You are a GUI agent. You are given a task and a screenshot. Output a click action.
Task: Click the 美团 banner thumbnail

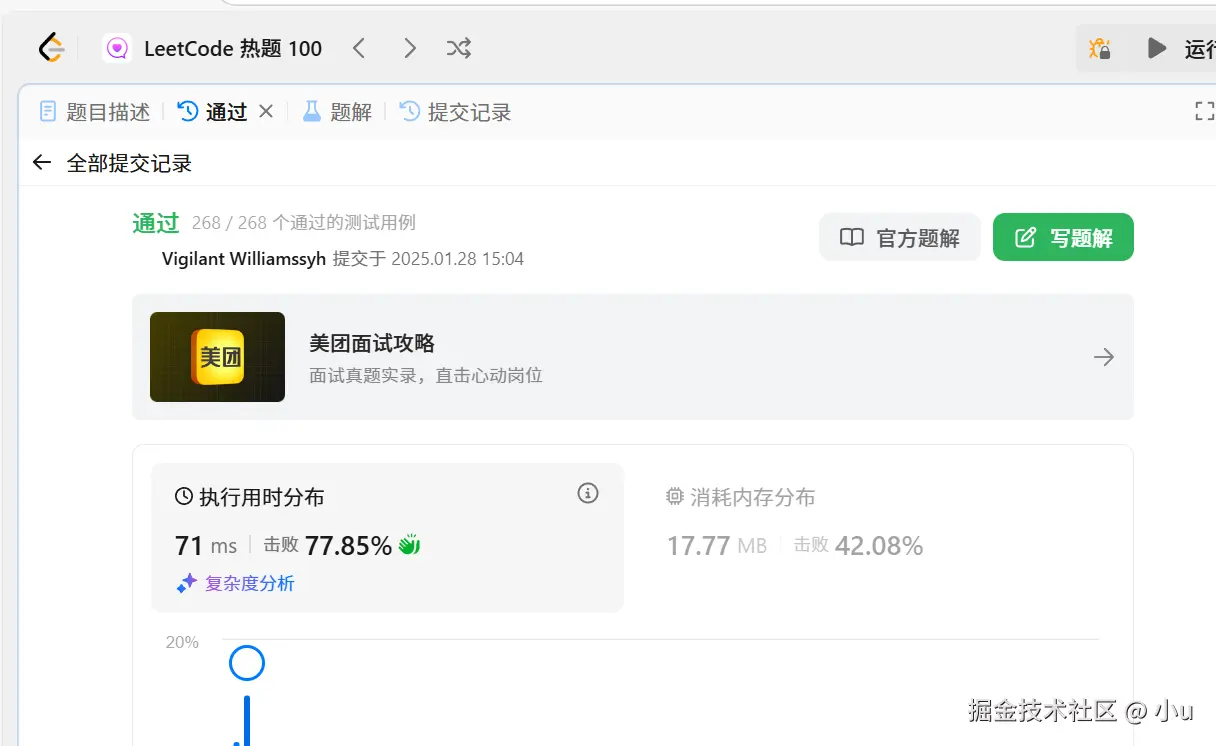[217, 357]
